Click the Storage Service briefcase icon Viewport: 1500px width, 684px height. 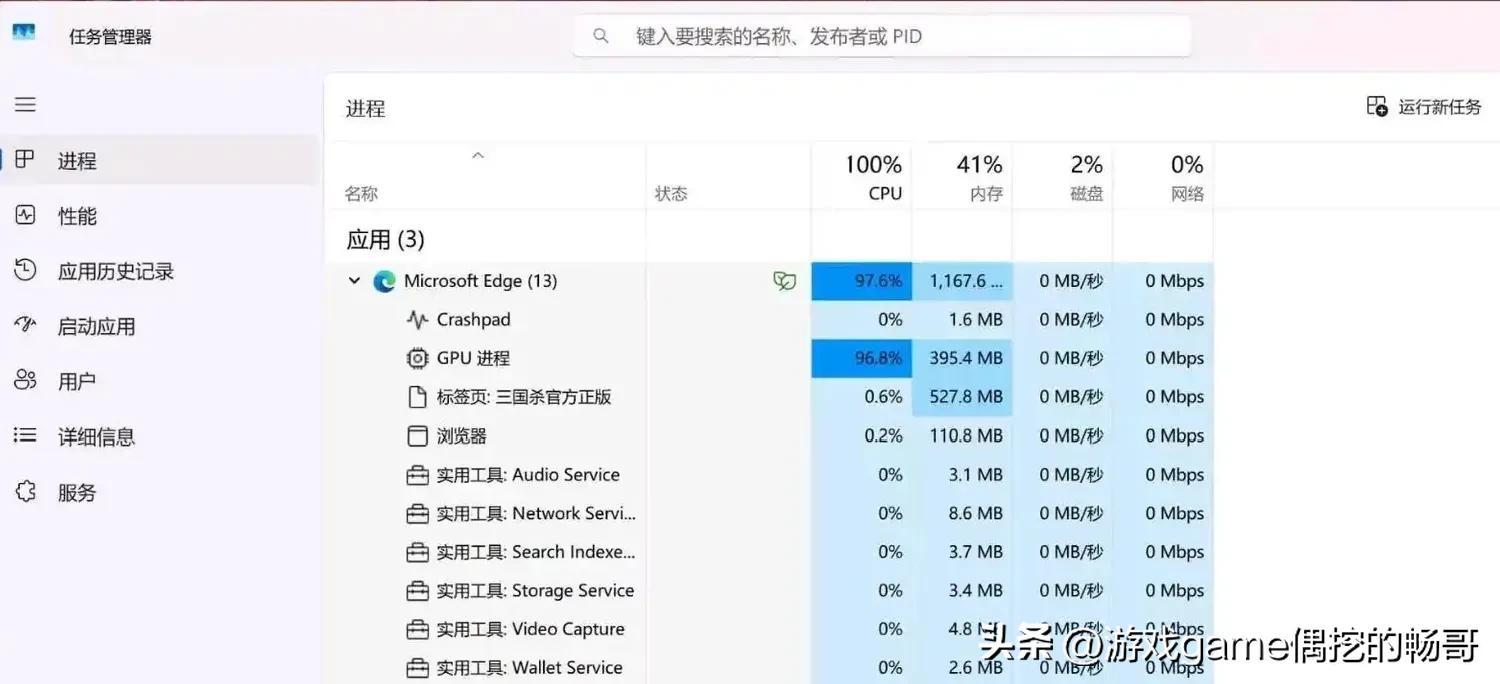click(x=417, y=591)
